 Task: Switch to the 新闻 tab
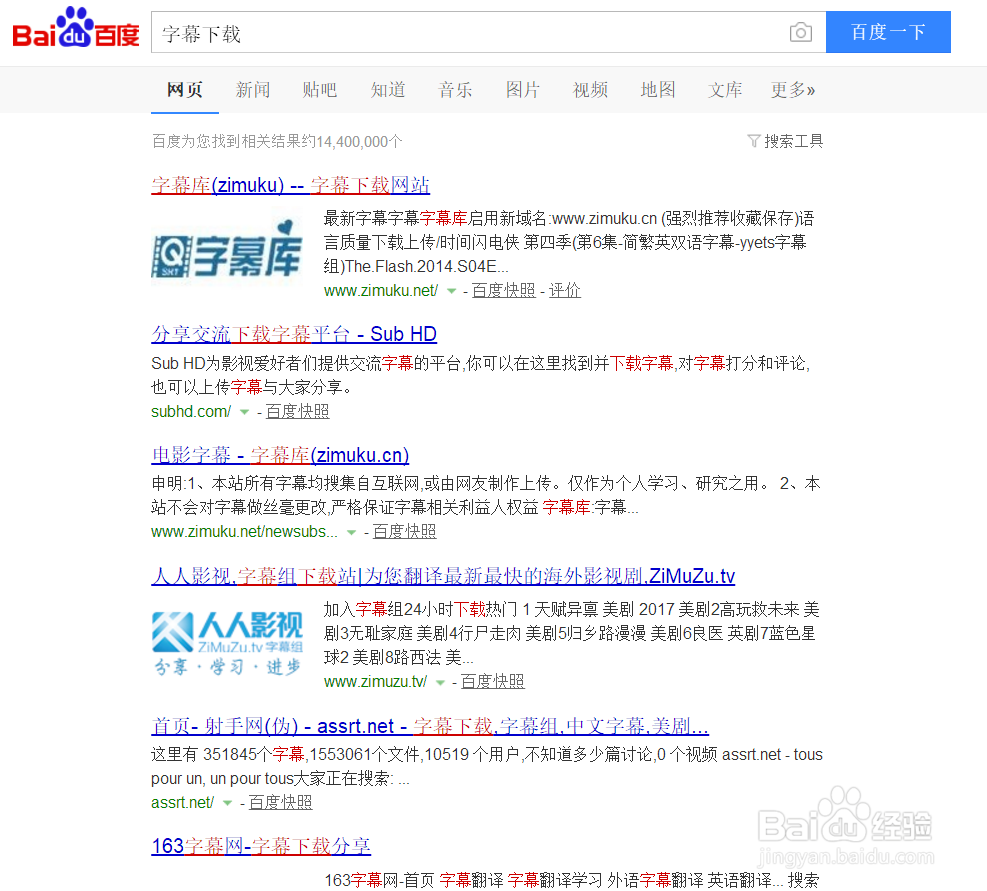click(253, 90)
